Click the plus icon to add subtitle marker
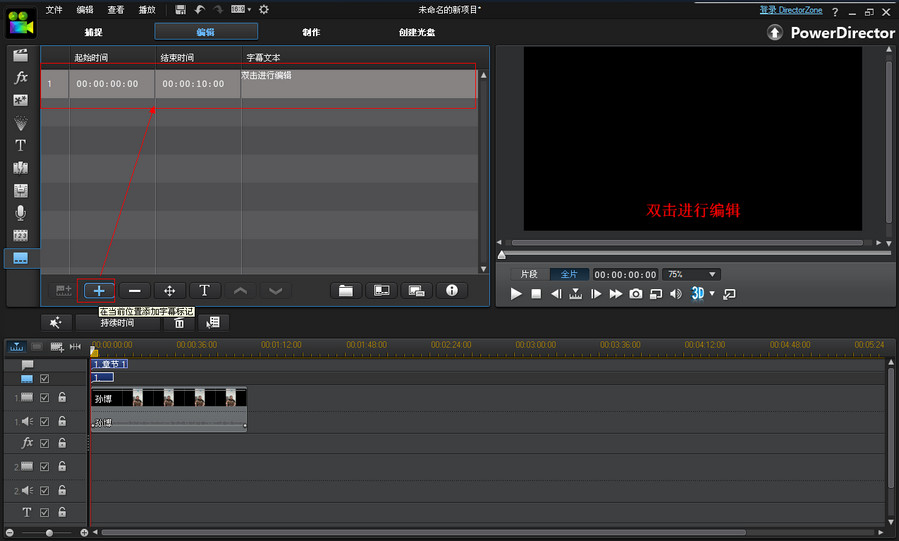 point(99,290)
